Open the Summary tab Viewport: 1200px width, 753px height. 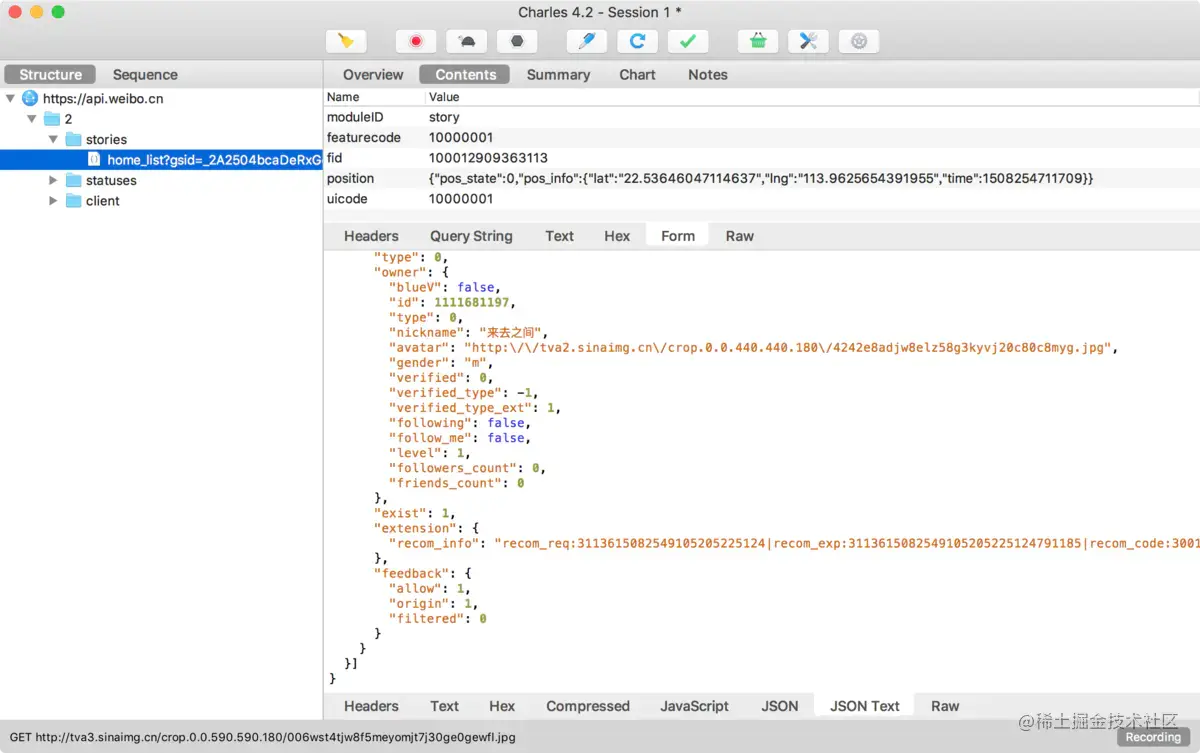pos(558,74)
